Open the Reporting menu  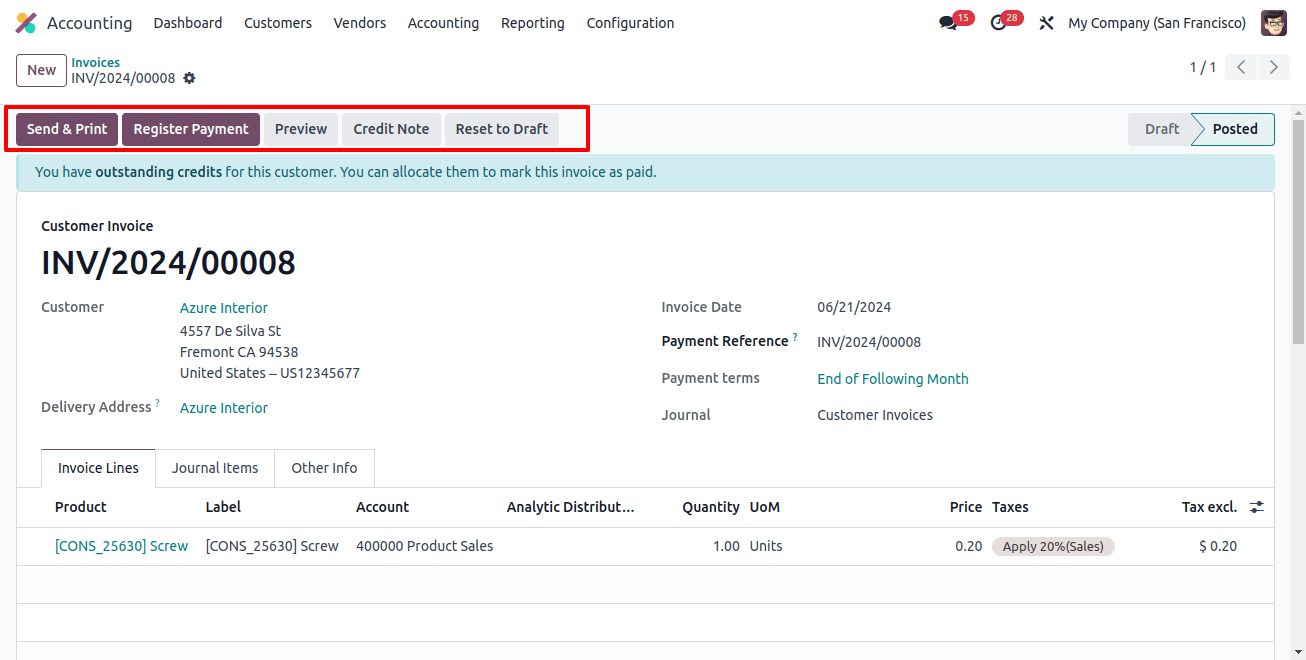click(x=533, y=23)
